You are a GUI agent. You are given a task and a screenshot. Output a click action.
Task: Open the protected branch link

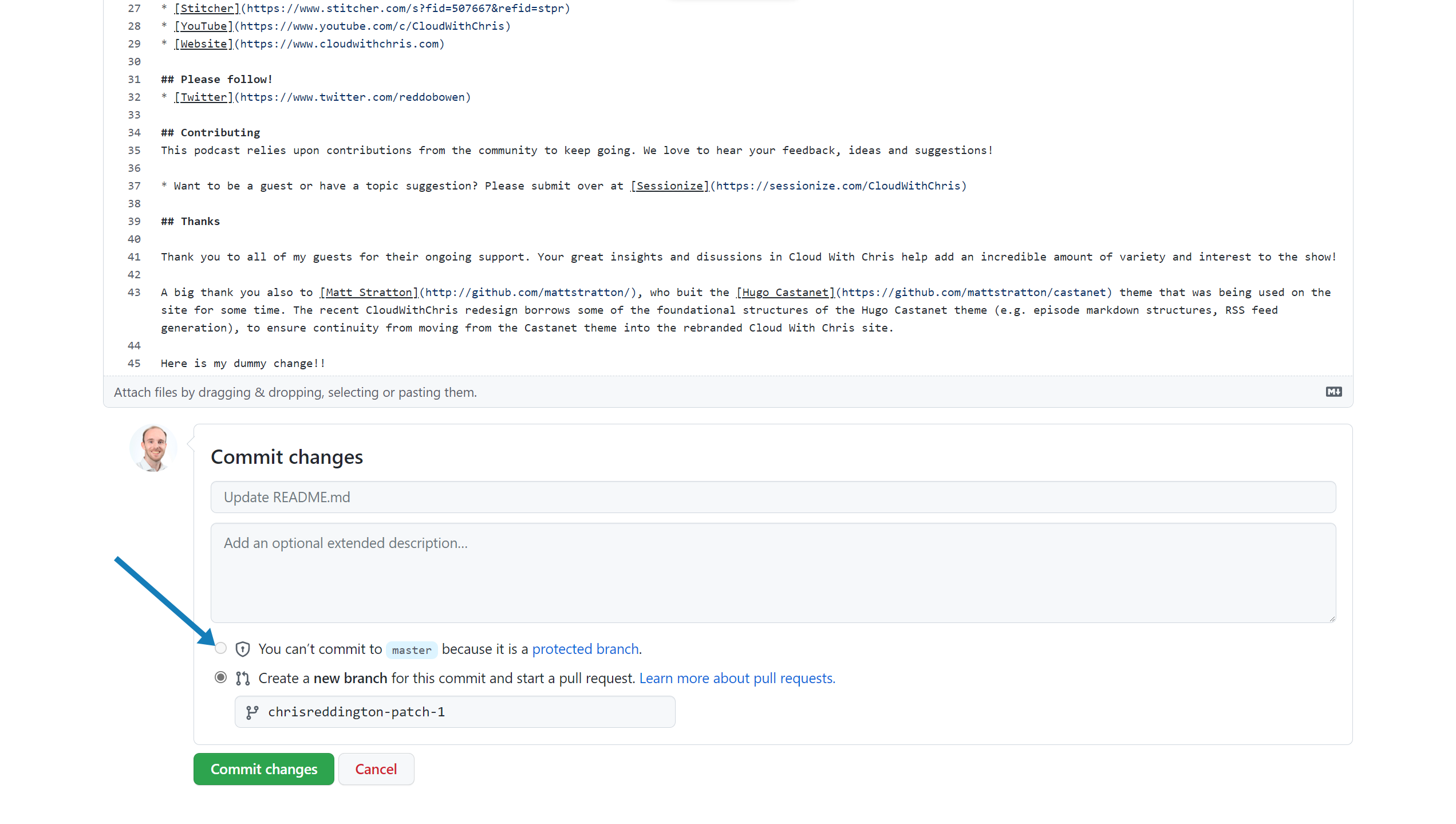coord(585,648)
